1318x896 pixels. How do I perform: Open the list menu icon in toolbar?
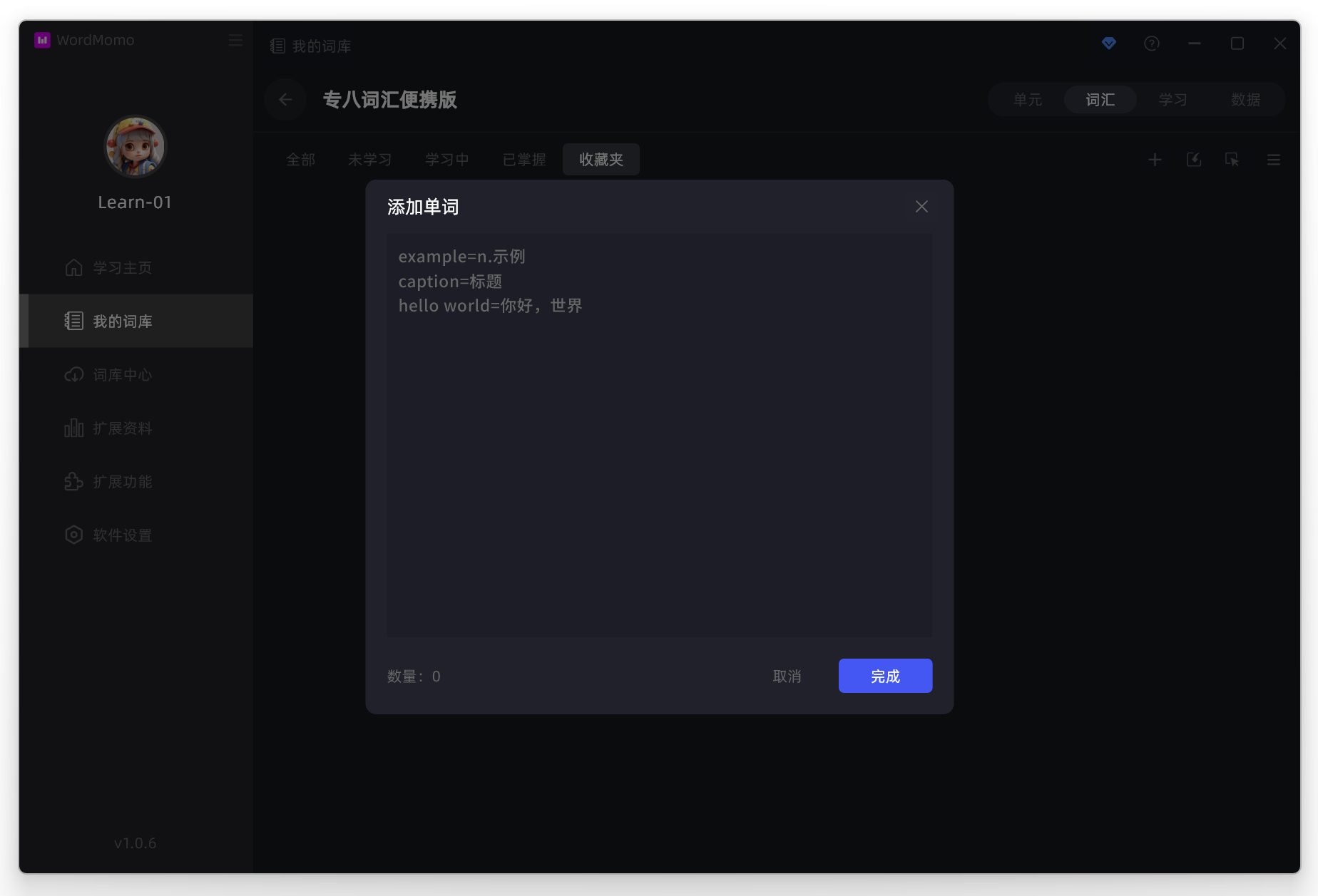click(1273, 160)
